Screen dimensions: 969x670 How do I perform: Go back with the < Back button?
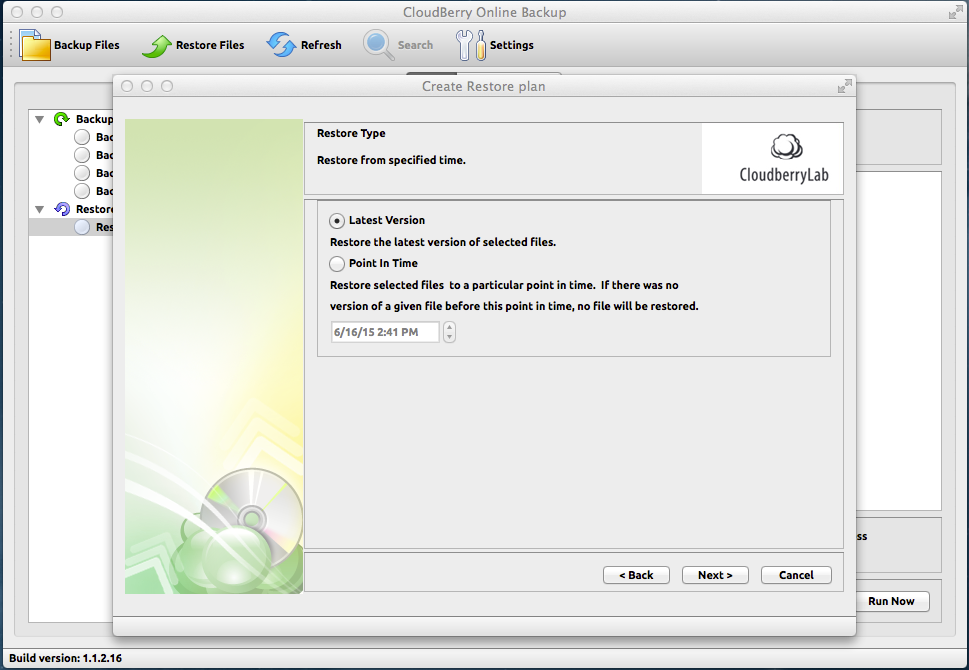pos(637,575)
